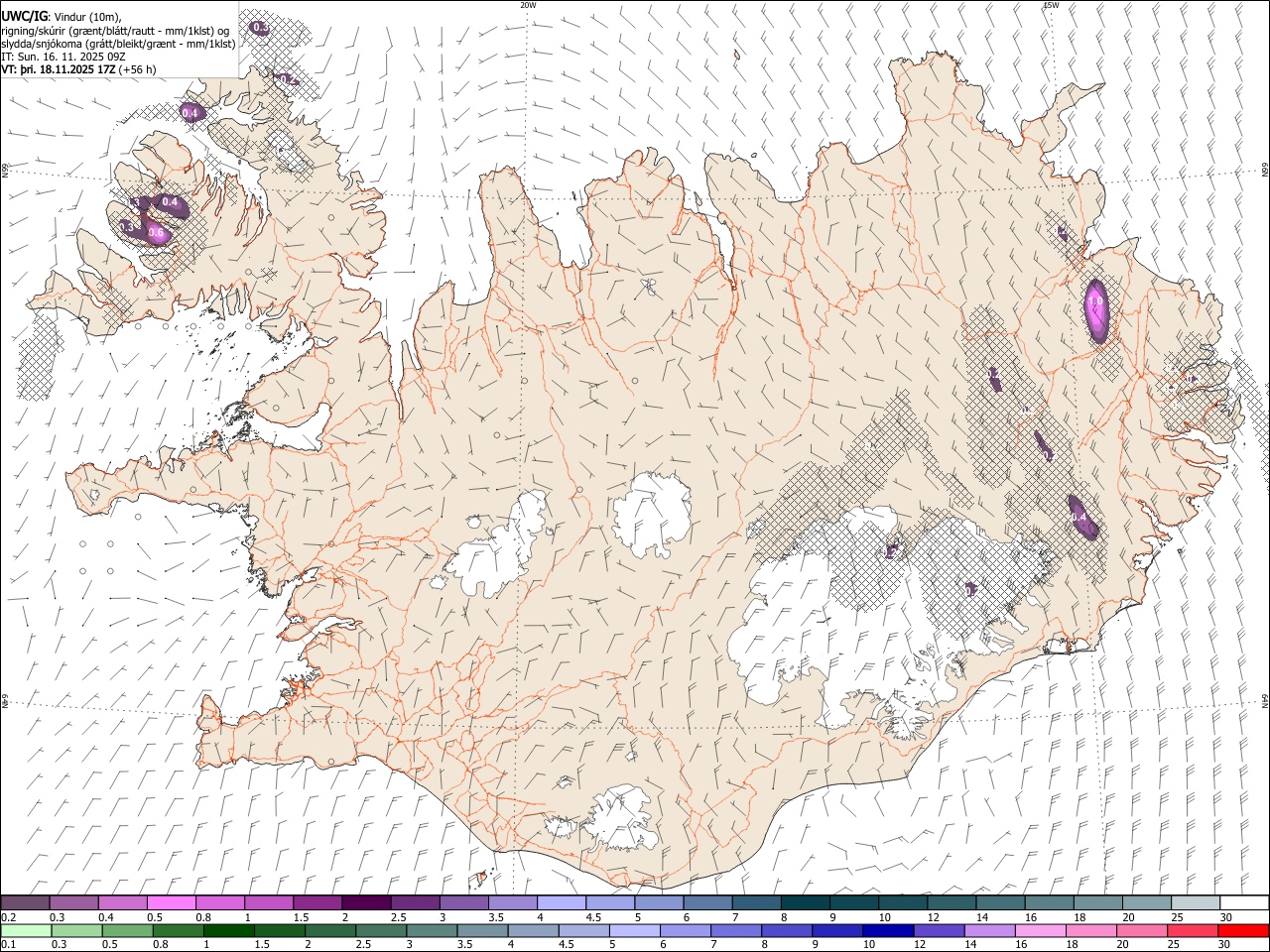Click the 1.0 precipitation blob in east Iceland
Viewport: 1270px width, 952px height.
click(x=1095, y=309)
